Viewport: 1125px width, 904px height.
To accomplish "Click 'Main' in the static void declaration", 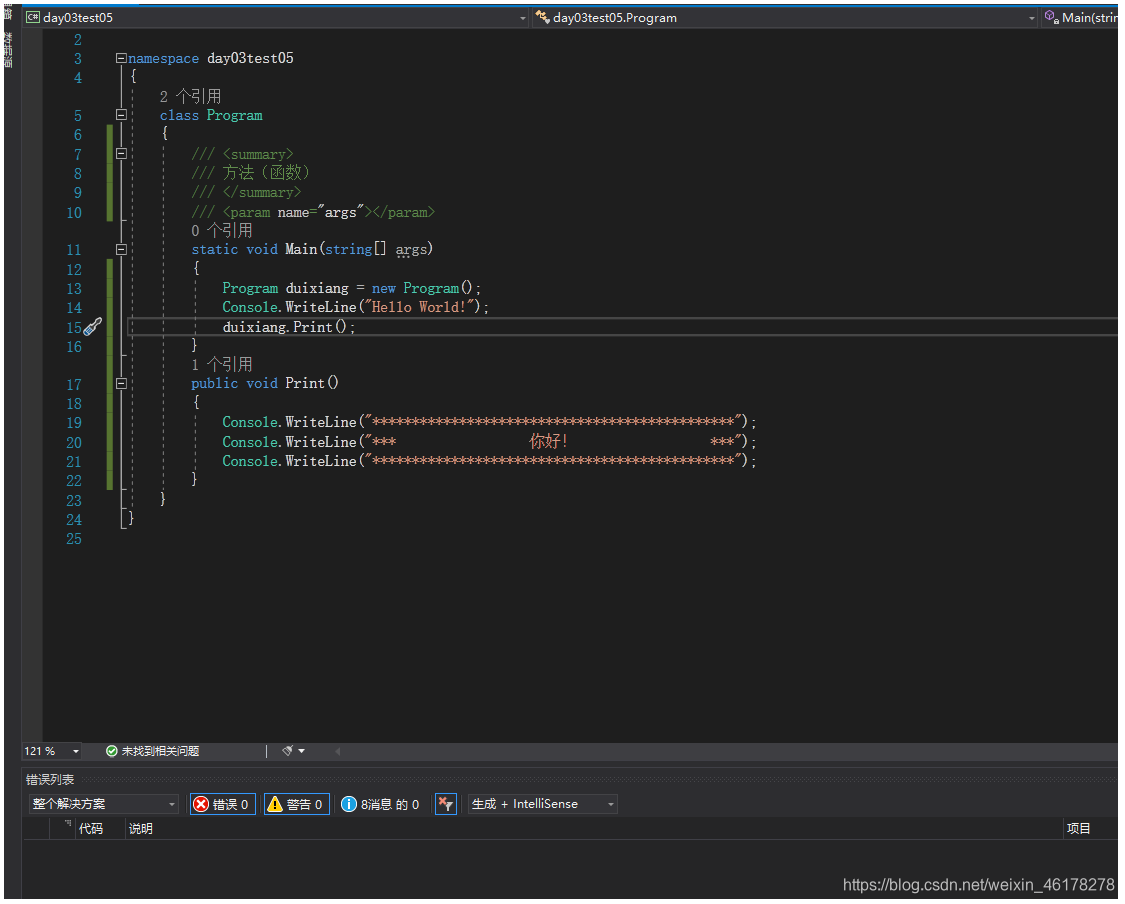I will pos(301,250).
